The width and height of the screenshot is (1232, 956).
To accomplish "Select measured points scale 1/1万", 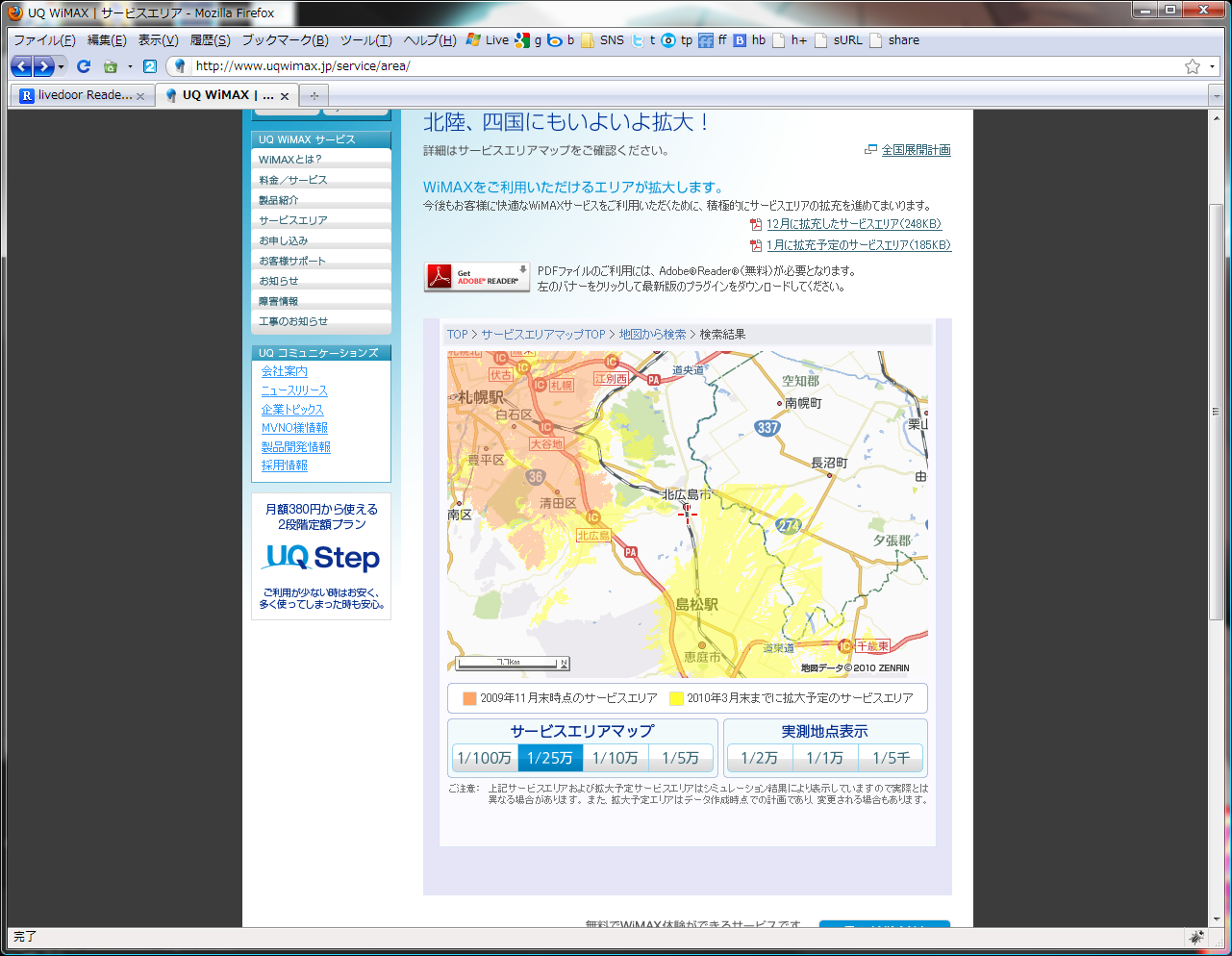I will tap(825, 758).
